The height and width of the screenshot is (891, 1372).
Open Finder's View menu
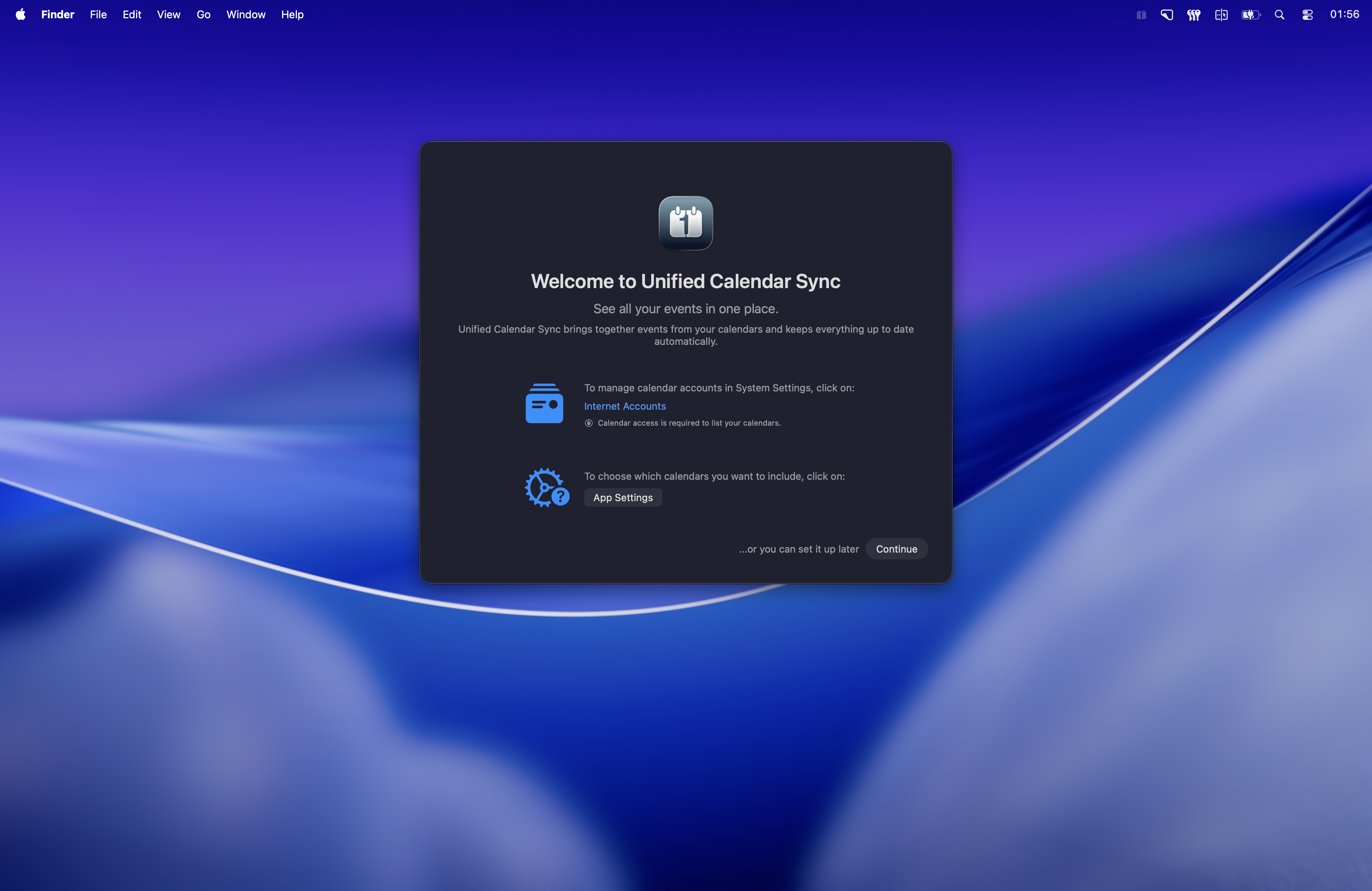[x=168, y=14]
